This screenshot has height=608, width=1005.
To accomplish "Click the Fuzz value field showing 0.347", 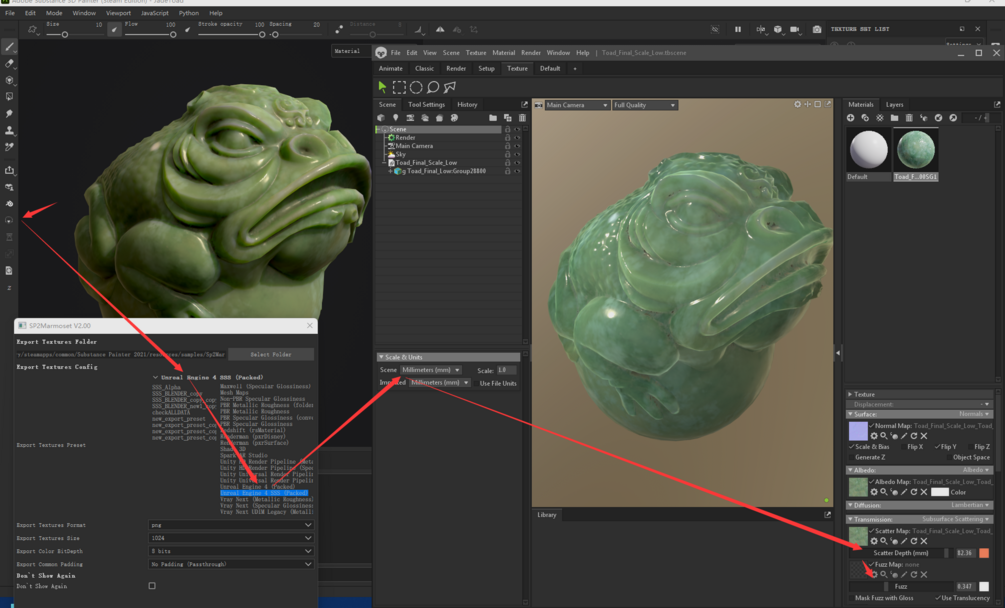I will [965, 586].
